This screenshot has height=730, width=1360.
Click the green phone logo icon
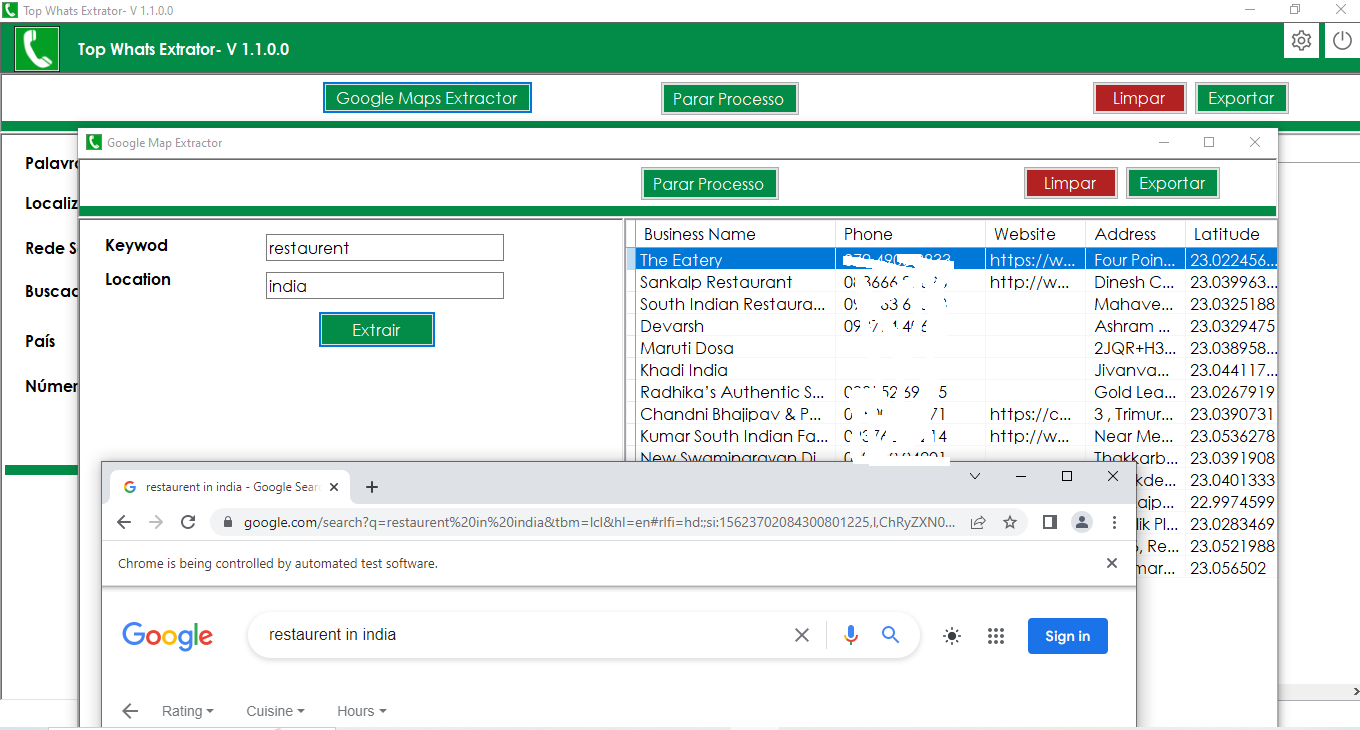point(37,49)
